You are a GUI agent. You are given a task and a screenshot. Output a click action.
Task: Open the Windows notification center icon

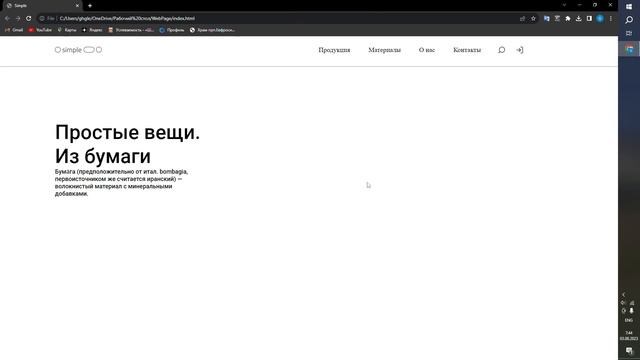[x=629, y=351]
